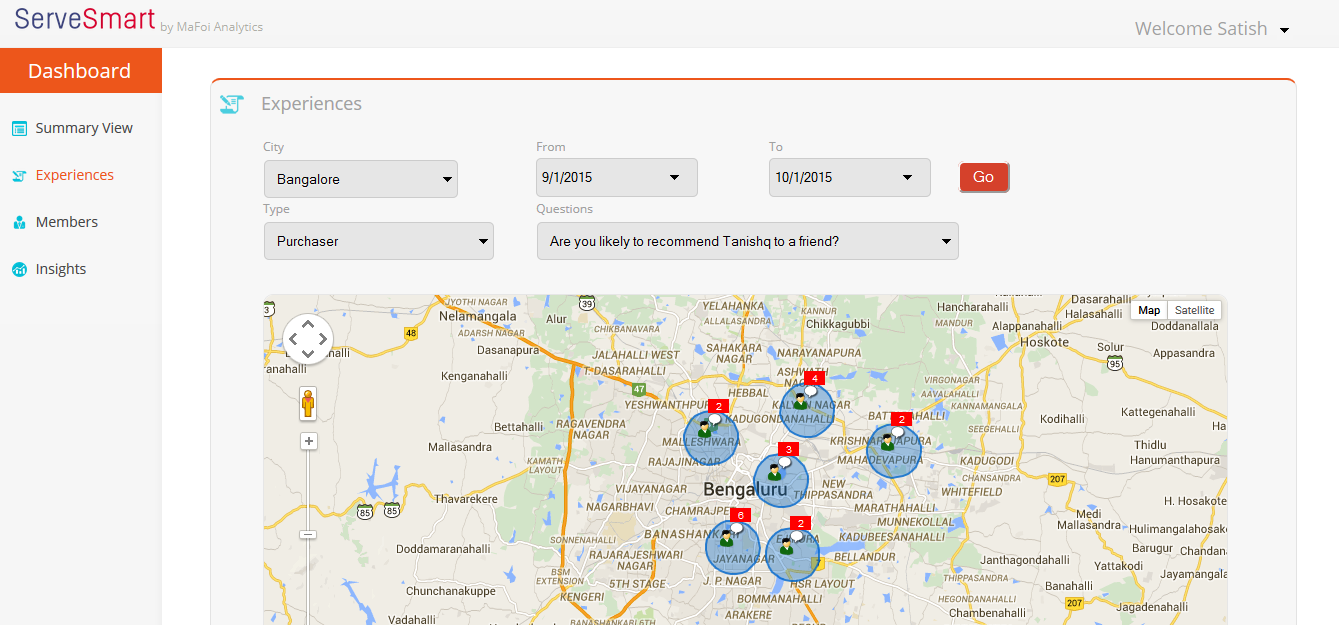This screenshot has width=1339, height=625.
Task: Click the Experiences sidebar icon
Action: 19,175
